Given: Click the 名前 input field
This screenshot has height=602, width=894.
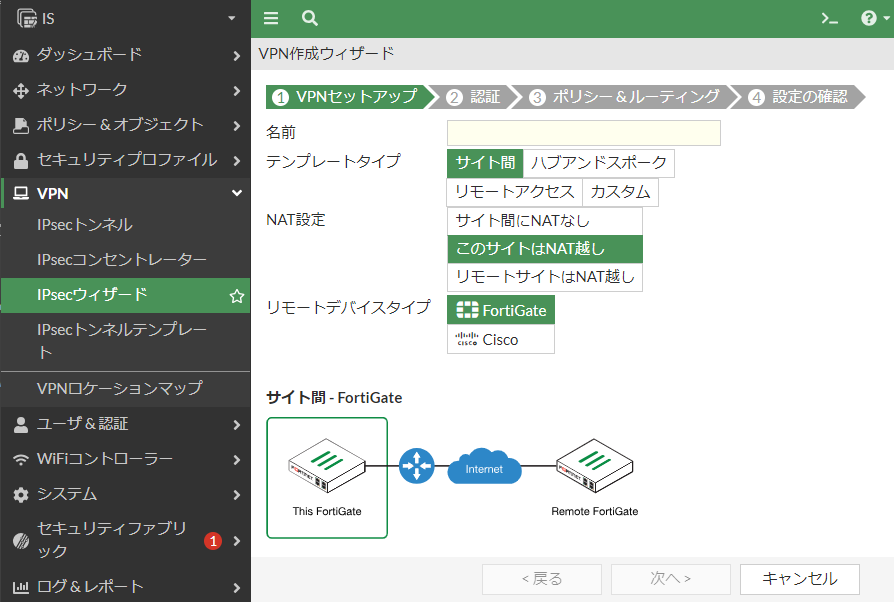Looking at the screenshot, I should 584,133.
